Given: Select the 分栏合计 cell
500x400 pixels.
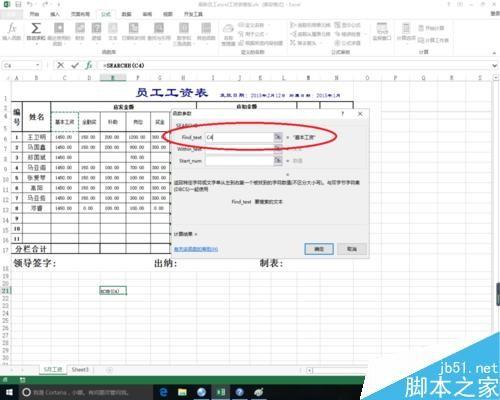Looking at the screenshot, I should 31,249.
